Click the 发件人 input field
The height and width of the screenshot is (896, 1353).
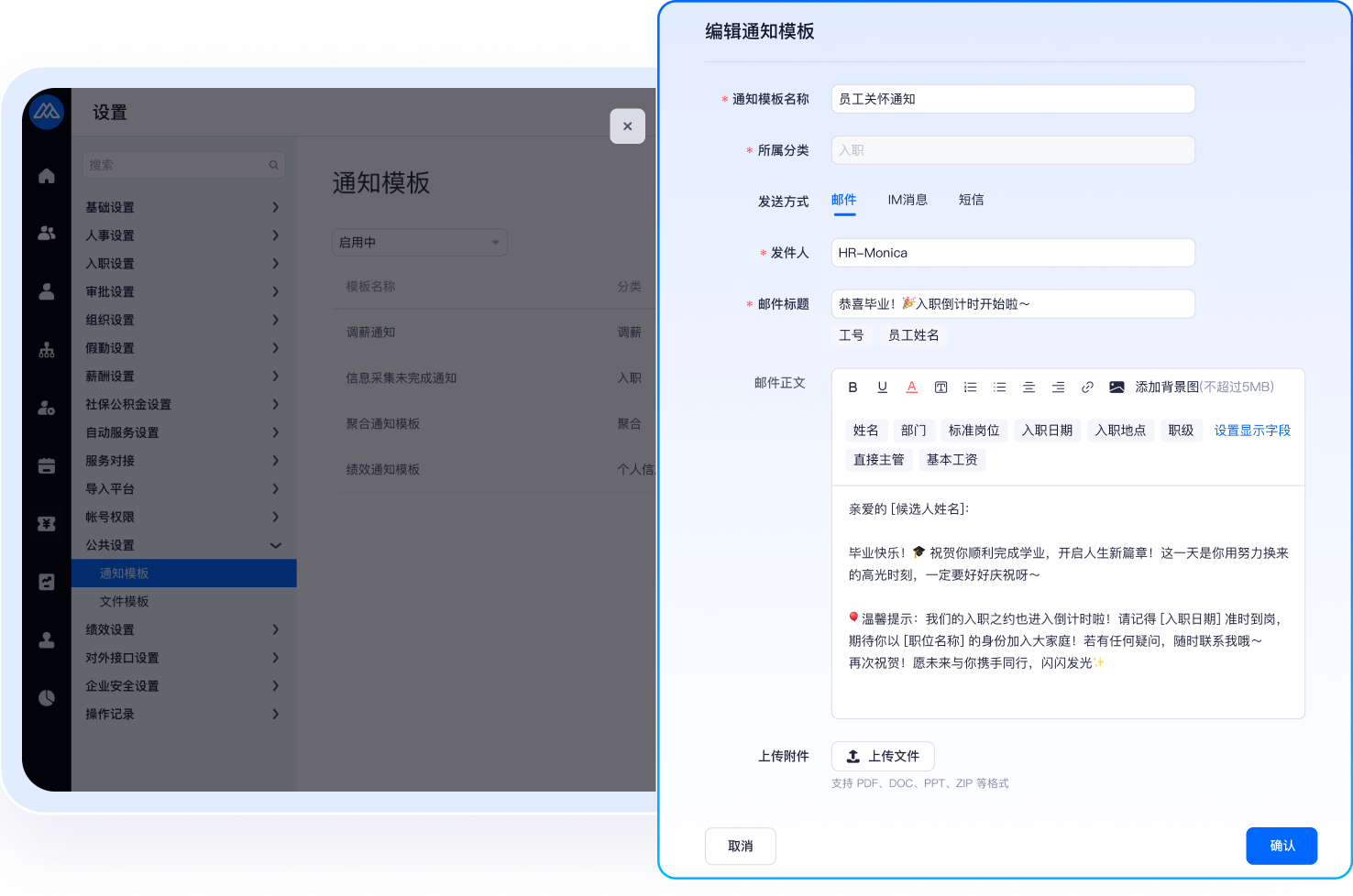pos(1012,253)
